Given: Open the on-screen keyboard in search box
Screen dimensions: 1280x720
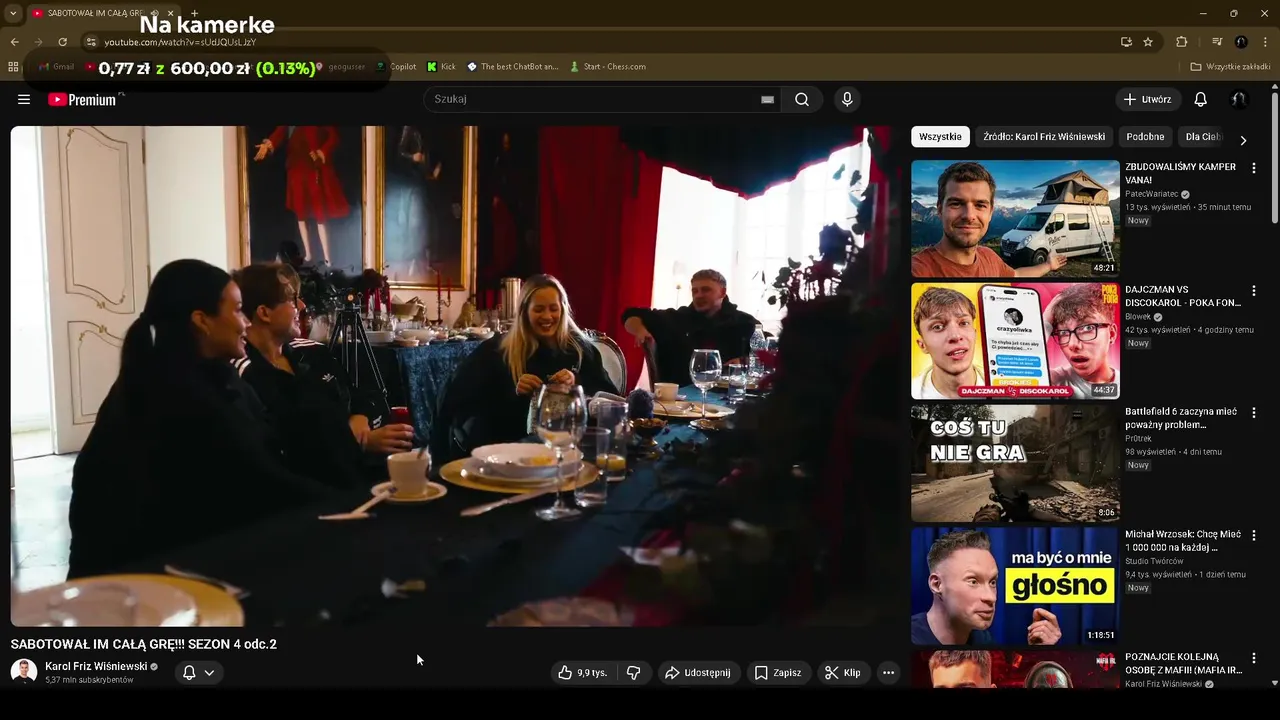Looking at the screenshot, I should click(x=767, y=99).
